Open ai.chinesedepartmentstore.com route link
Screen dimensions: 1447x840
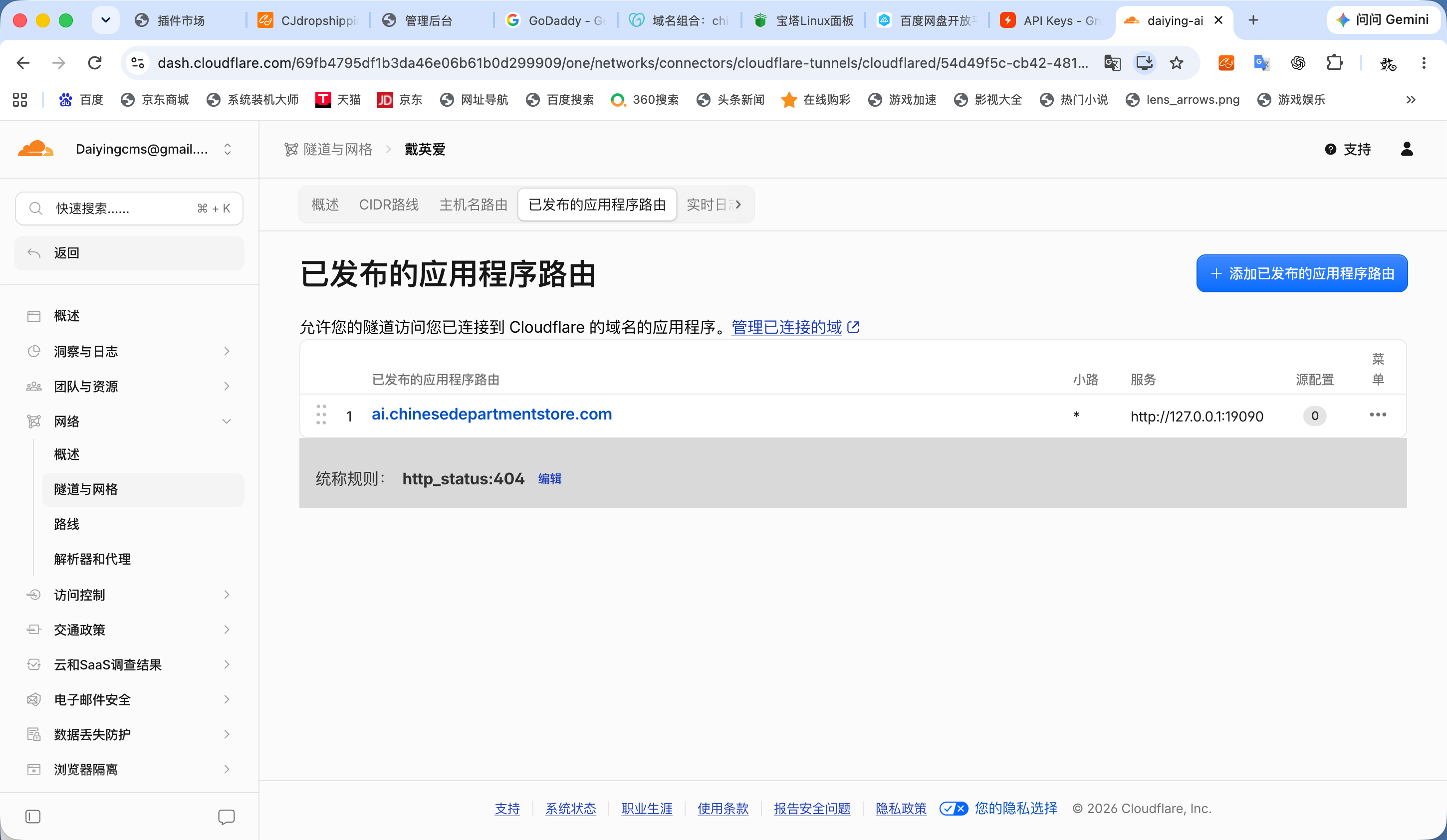point(491,414)
